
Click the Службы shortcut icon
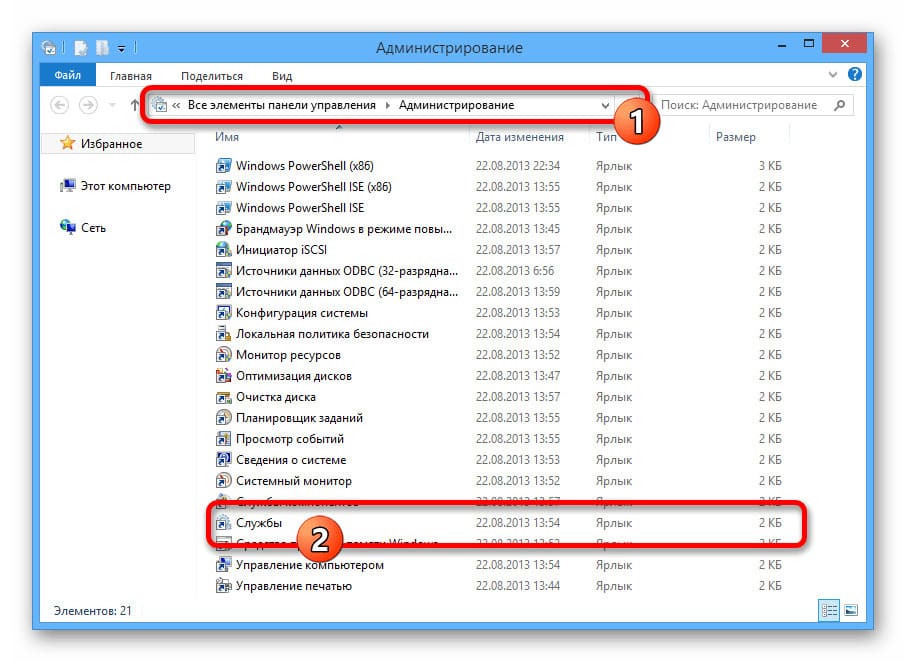224,523
